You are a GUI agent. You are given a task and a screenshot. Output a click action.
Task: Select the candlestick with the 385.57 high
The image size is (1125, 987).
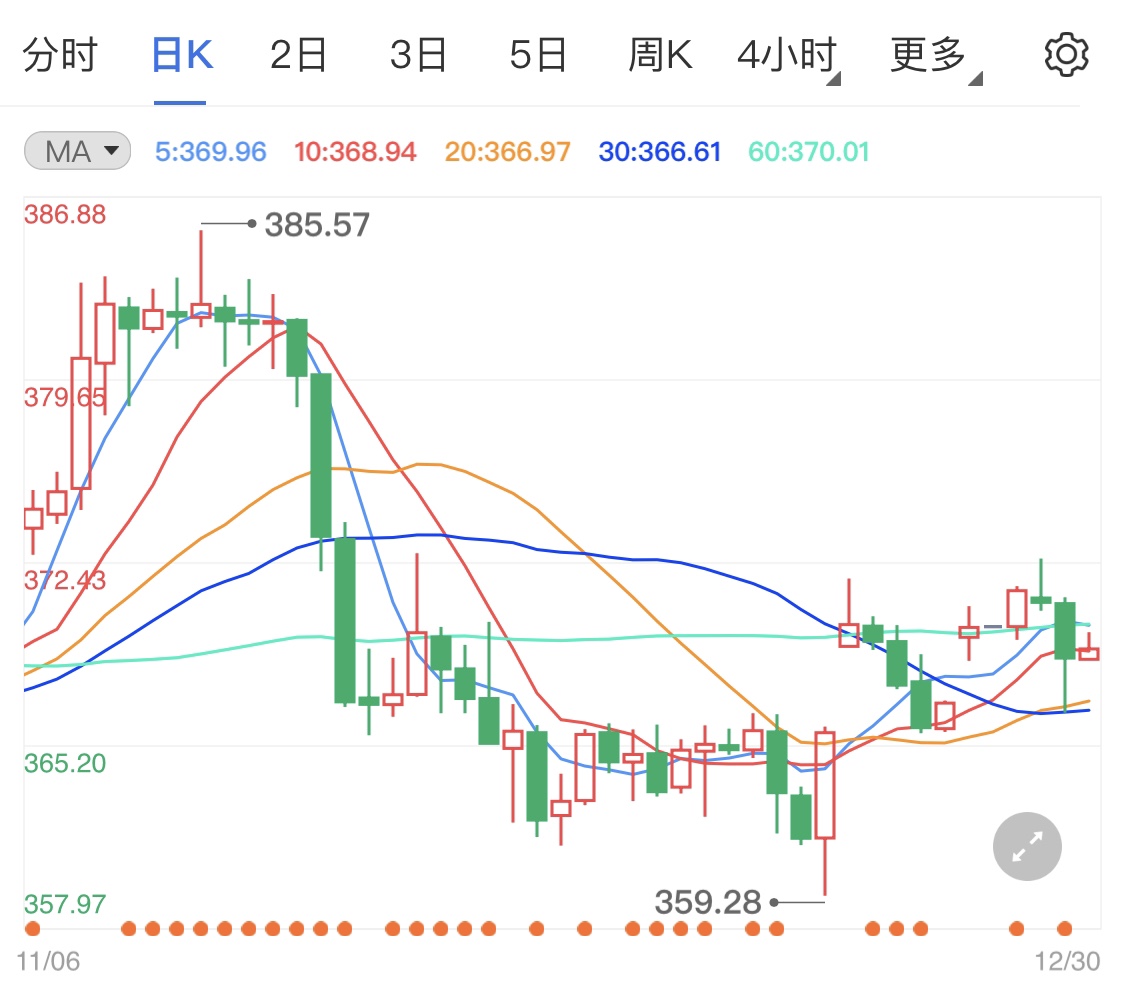tap(201, 278)
